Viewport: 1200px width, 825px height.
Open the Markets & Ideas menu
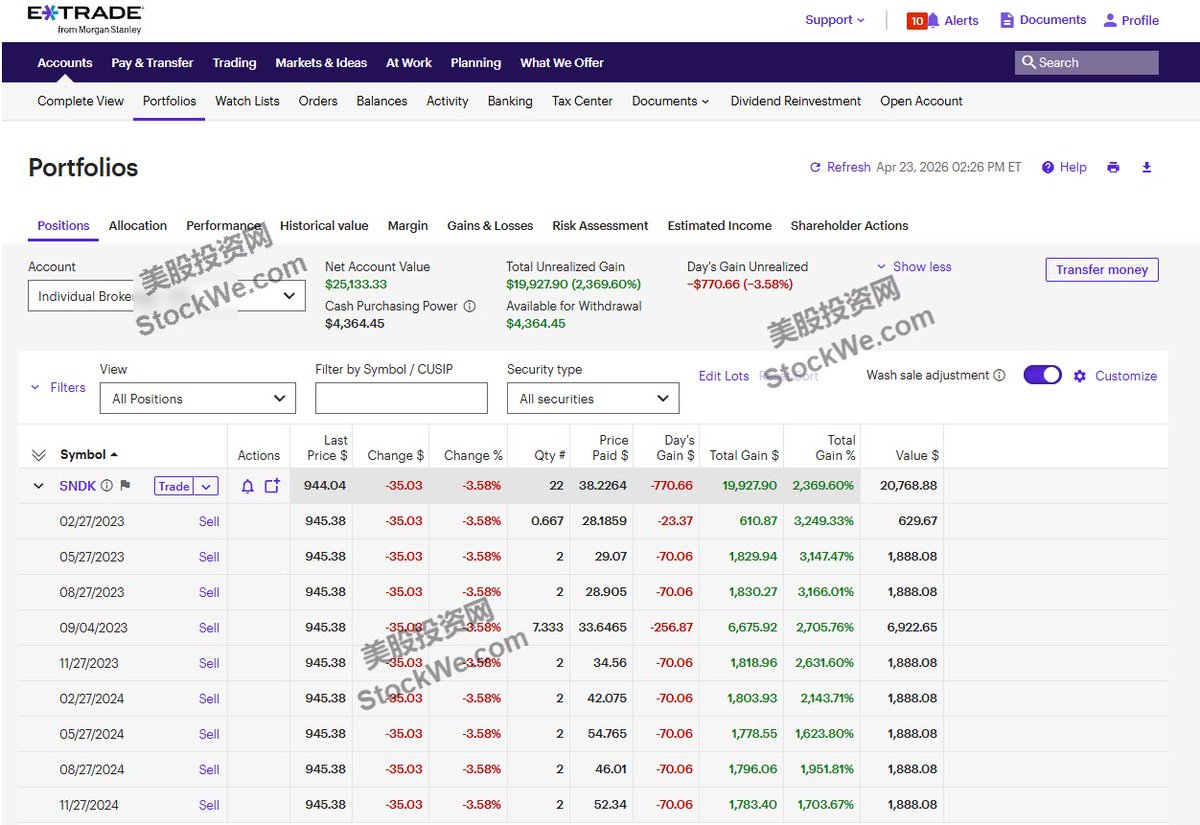(321, 62)
